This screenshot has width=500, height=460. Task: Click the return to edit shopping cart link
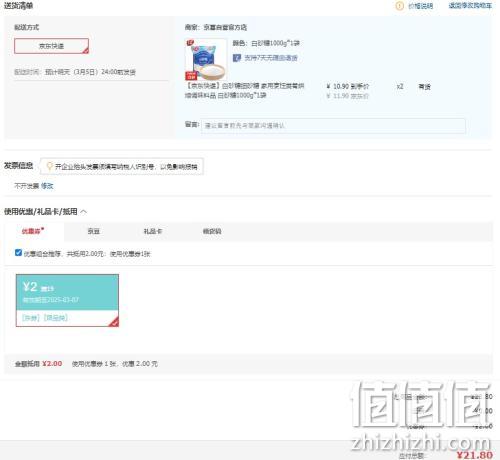(470, 6)
